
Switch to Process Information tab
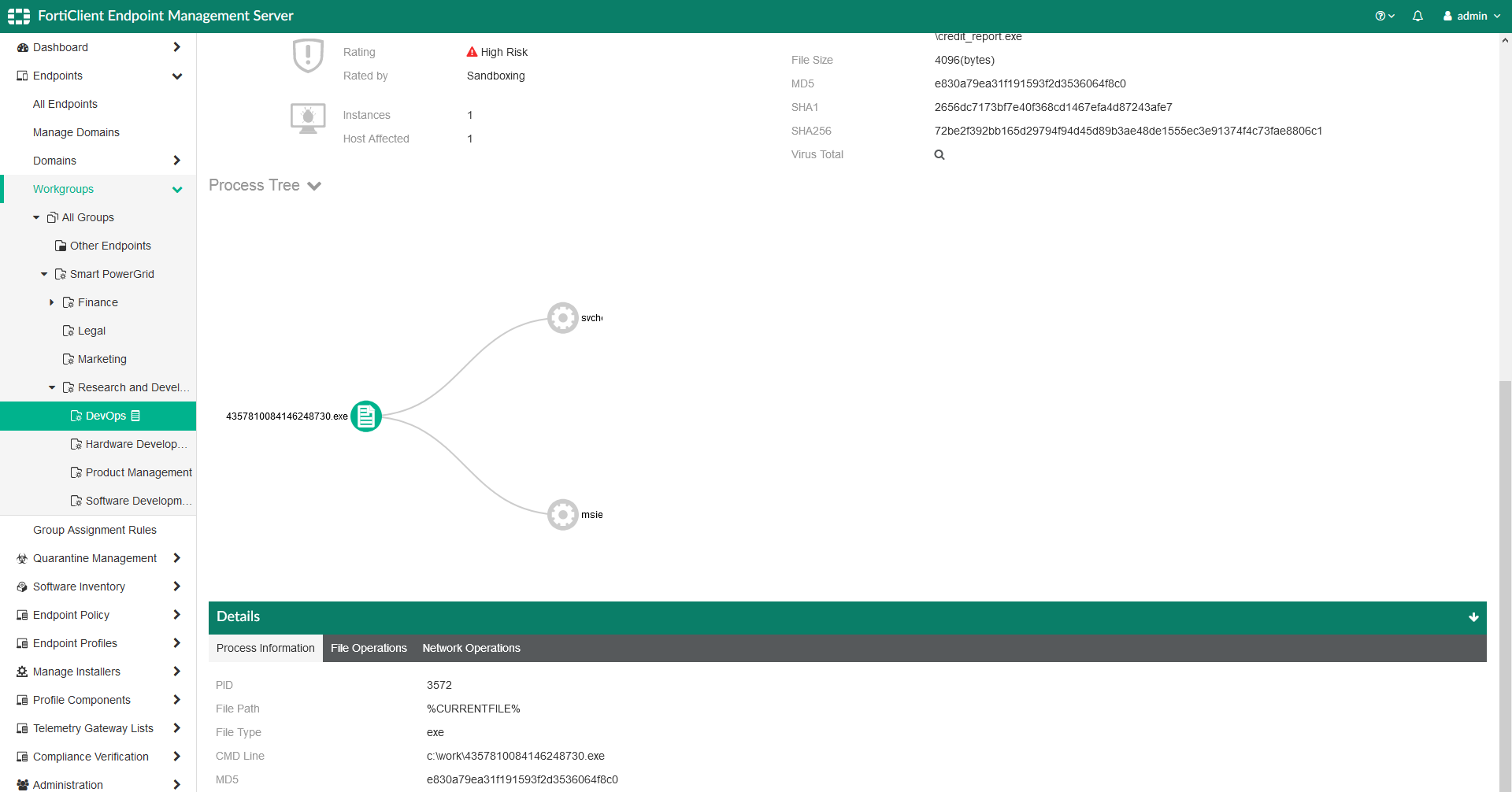click(x=265, y=648)
